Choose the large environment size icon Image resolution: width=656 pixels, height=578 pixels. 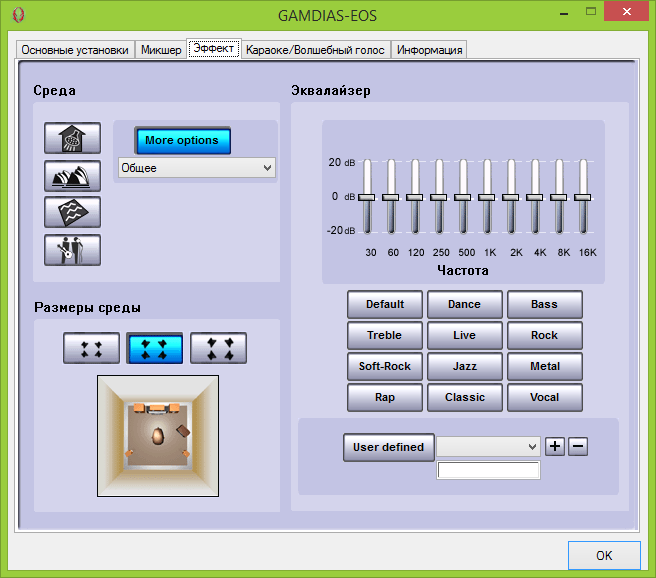pyautogui.click(x=218, y=348)
